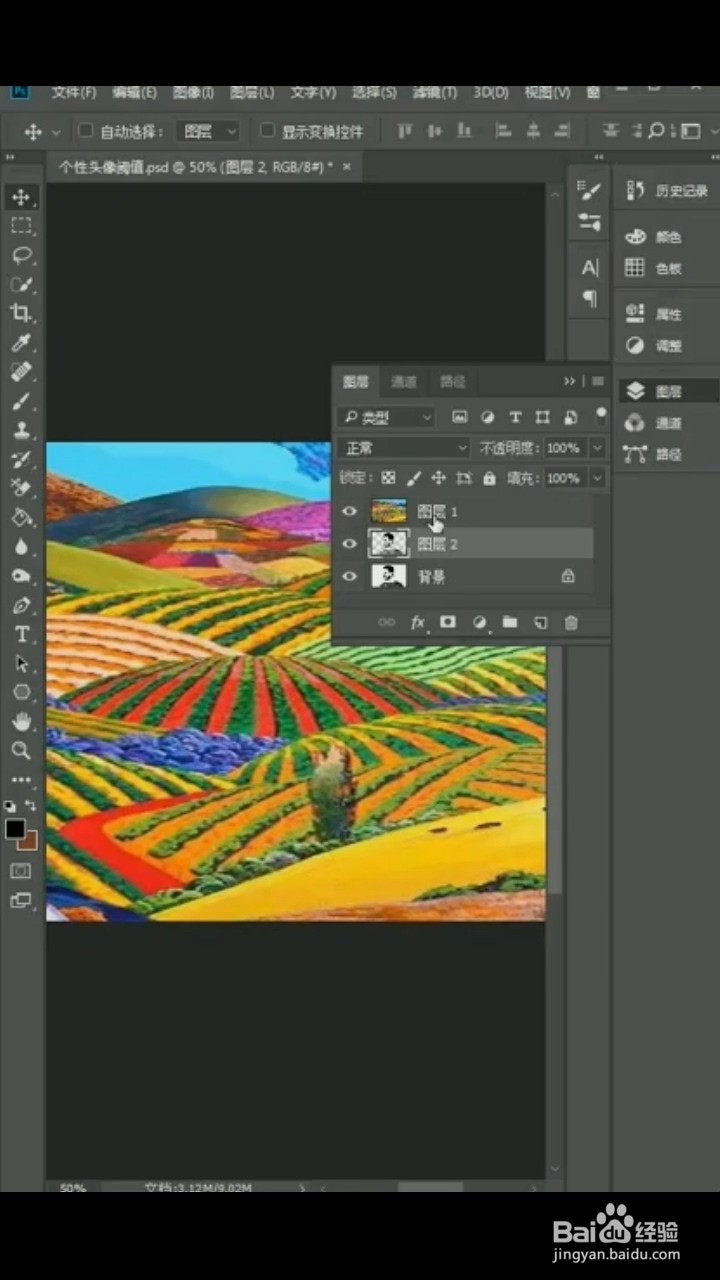Expand Layers panel double-arrow
The height and width of the screenshot is (1280, 720).
[x=569, y=381]
